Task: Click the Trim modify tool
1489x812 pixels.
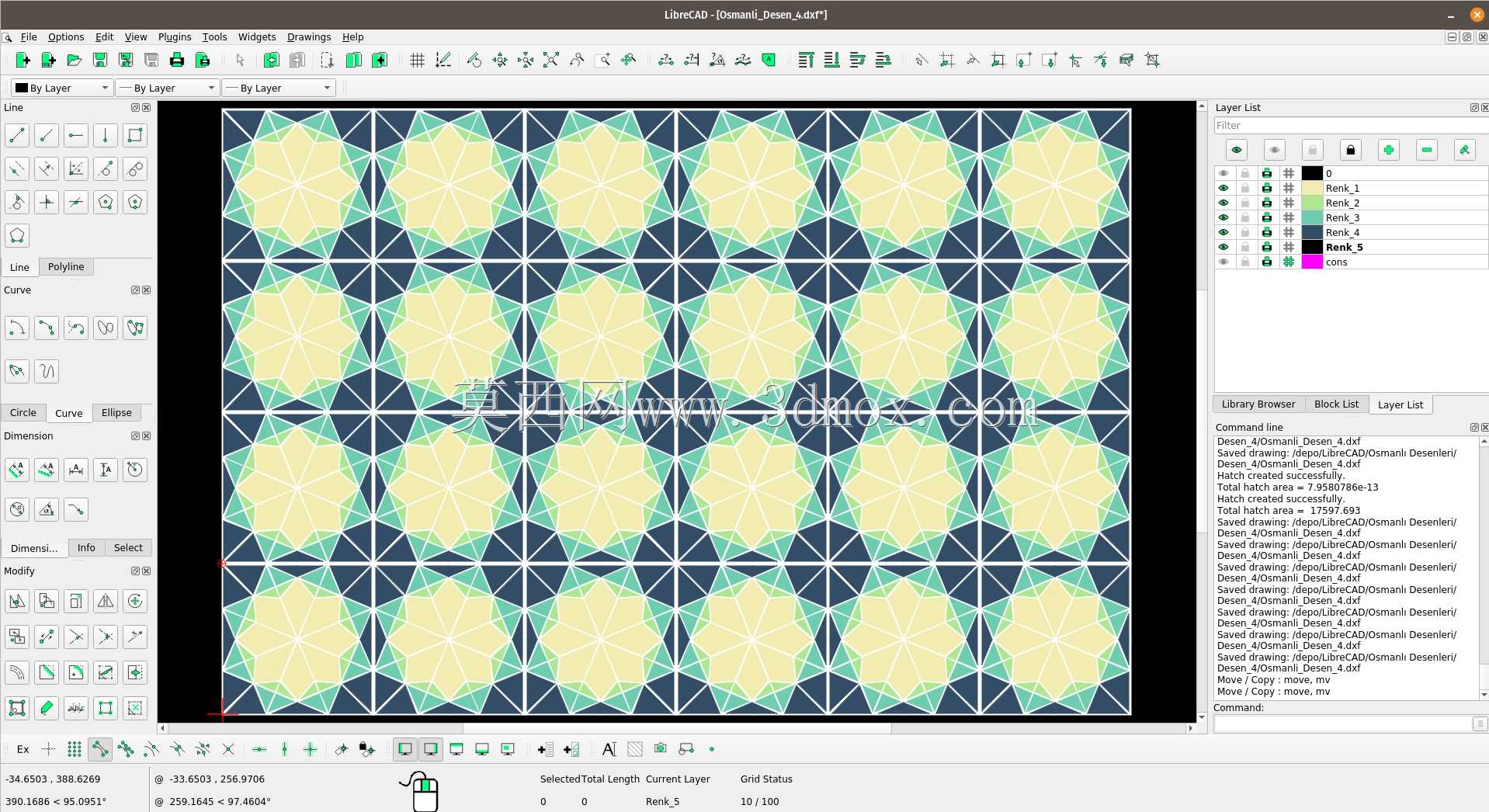Action: pyautogui.click(x=76, y=637)
